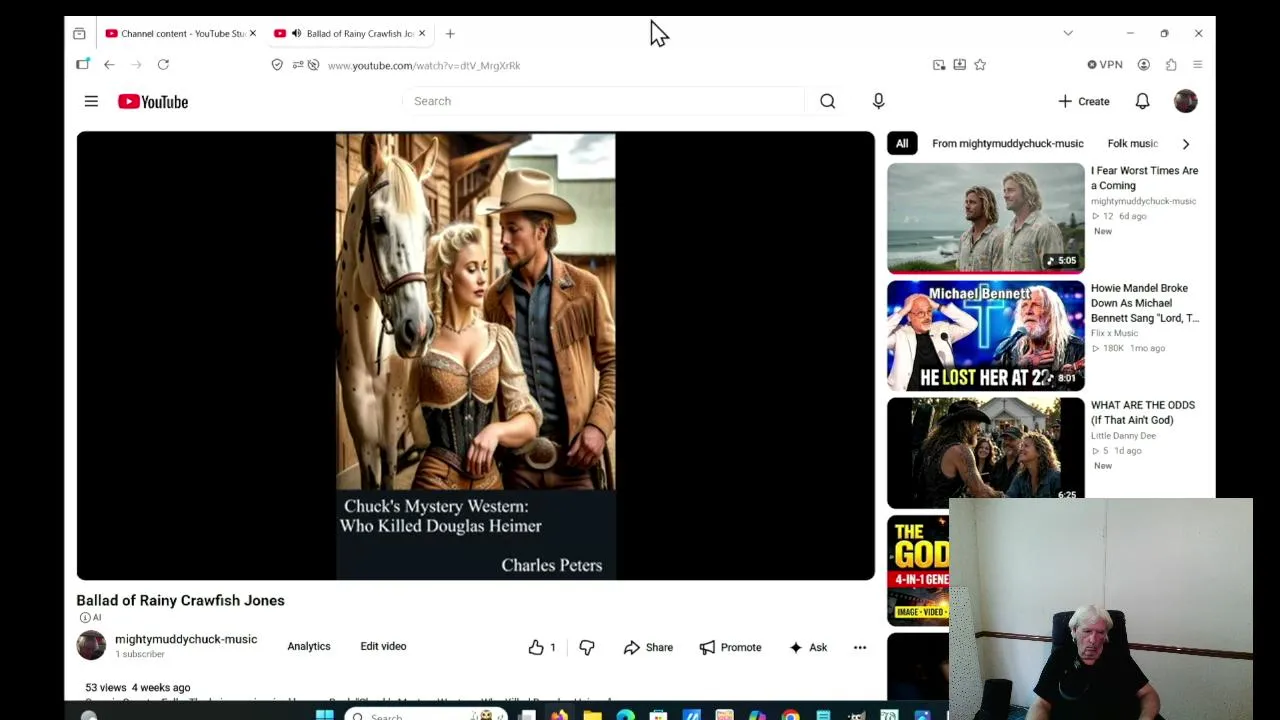Show more filter chips with right arrow
Image resolution: width=1280 pixels, height=720 pixels.
tap(1186, 144)
